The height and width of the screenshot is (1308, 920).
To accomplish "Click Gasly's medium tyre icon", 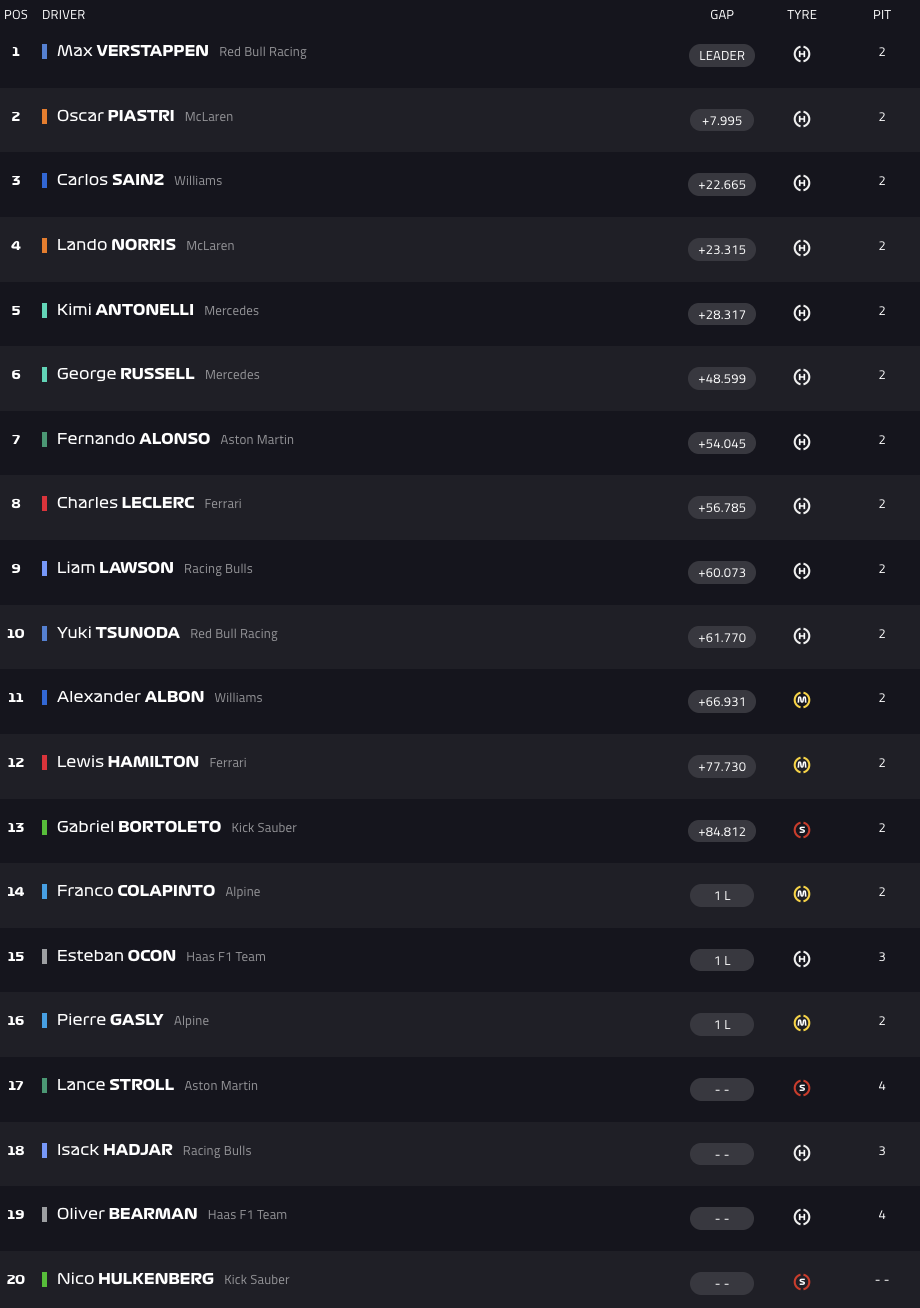I will tap(802, 1023).
